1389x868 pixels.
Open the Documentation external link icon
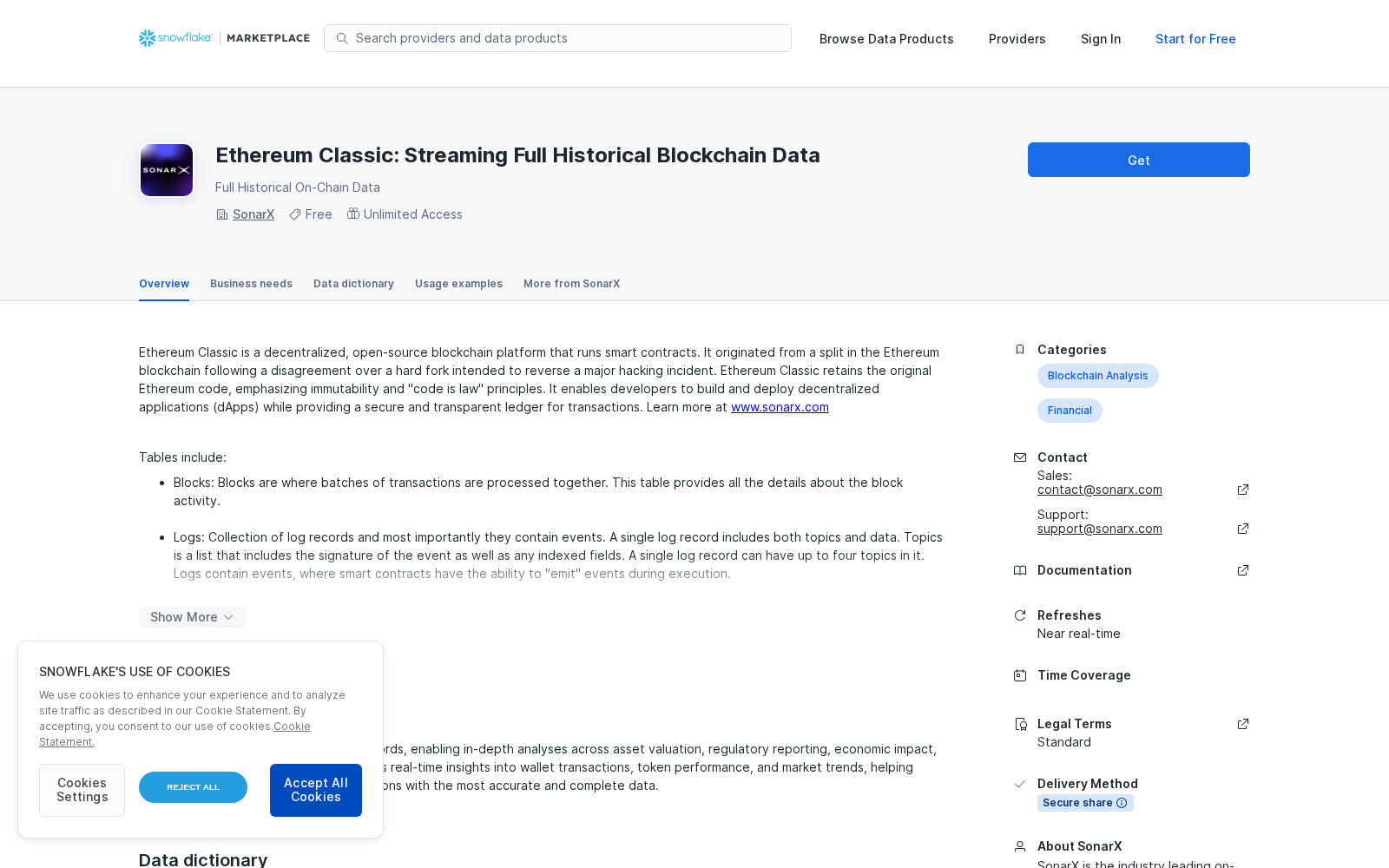1243,570
